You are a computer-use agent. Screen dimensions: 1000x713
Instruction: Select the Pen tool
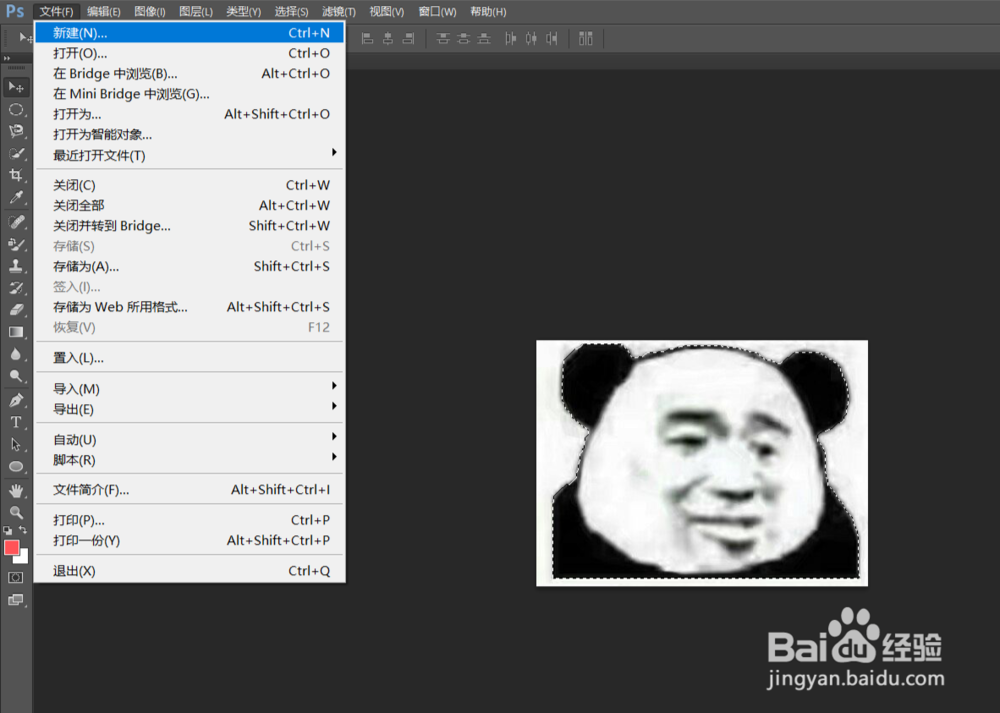pos(16,401)
